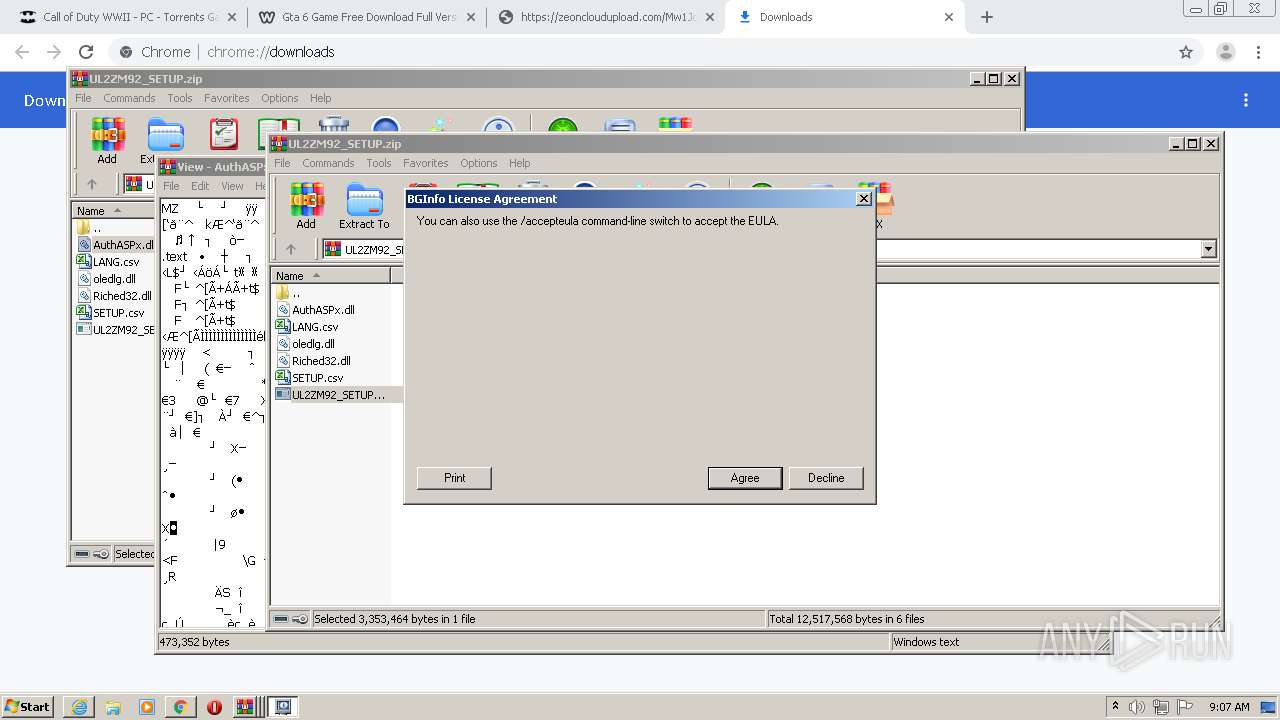Launch Internet Explorer from taskbar
Viewport: 1280px width, 720px height.
pyautogui.click(x=78, y=707)
